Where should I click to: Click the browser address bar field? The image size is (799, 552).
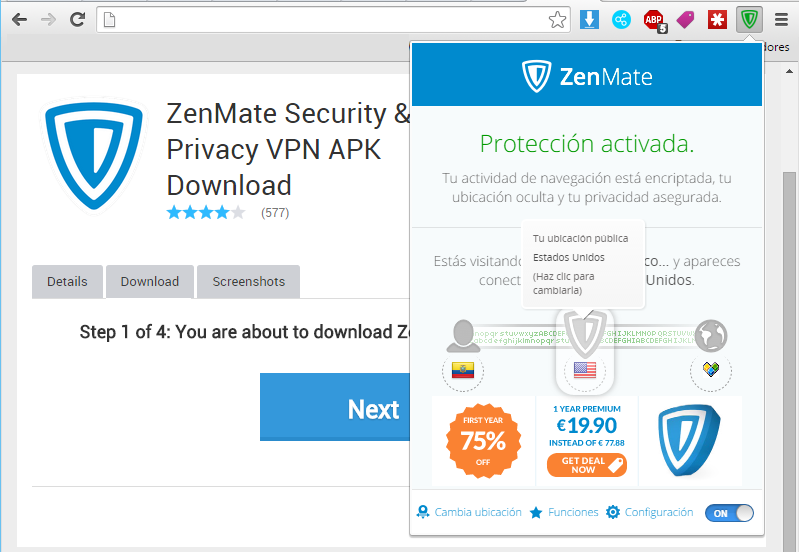click(324, 20)
